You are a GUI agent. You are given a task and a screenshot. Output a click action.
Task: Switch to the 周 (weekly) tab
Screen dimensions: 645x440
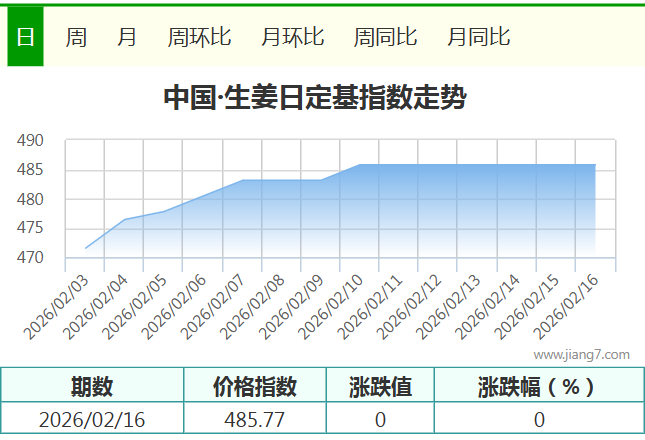pos(76,37)
